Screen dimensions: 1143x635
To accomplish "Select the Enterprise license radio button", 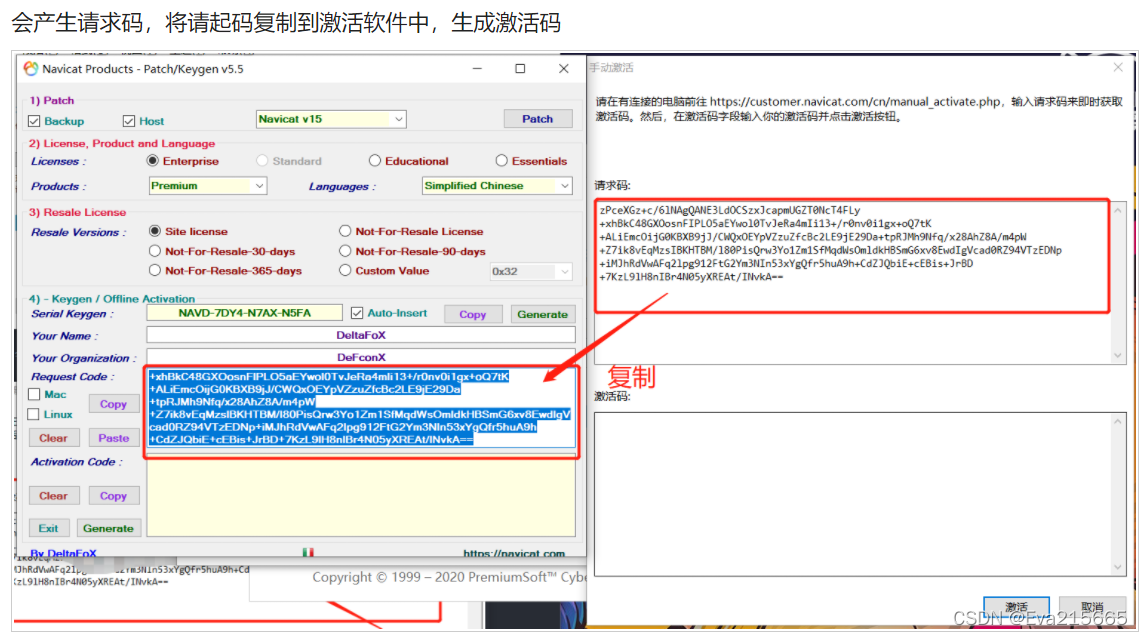I will tap(152, 160).
